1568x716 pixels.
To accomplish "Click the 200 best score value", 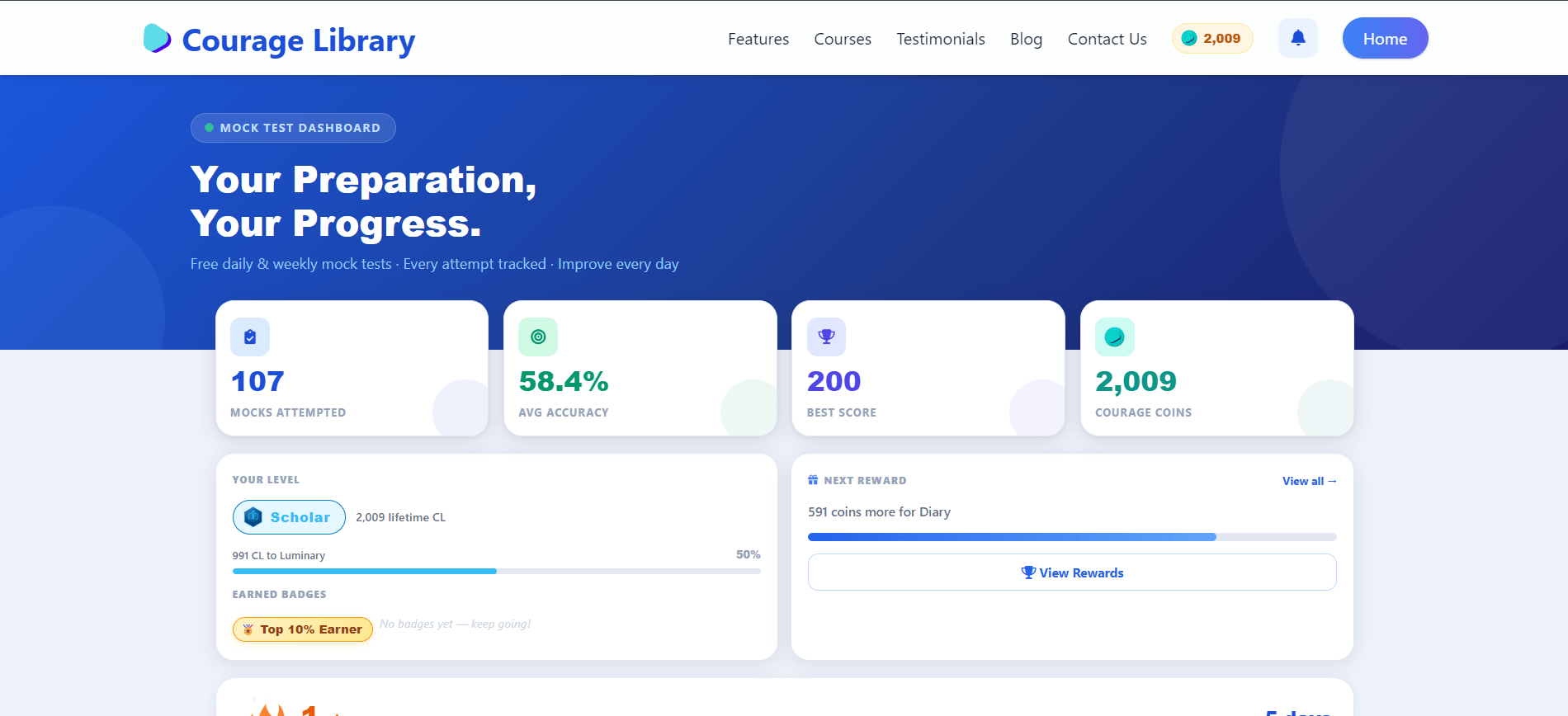I will [x=834, y=381].
